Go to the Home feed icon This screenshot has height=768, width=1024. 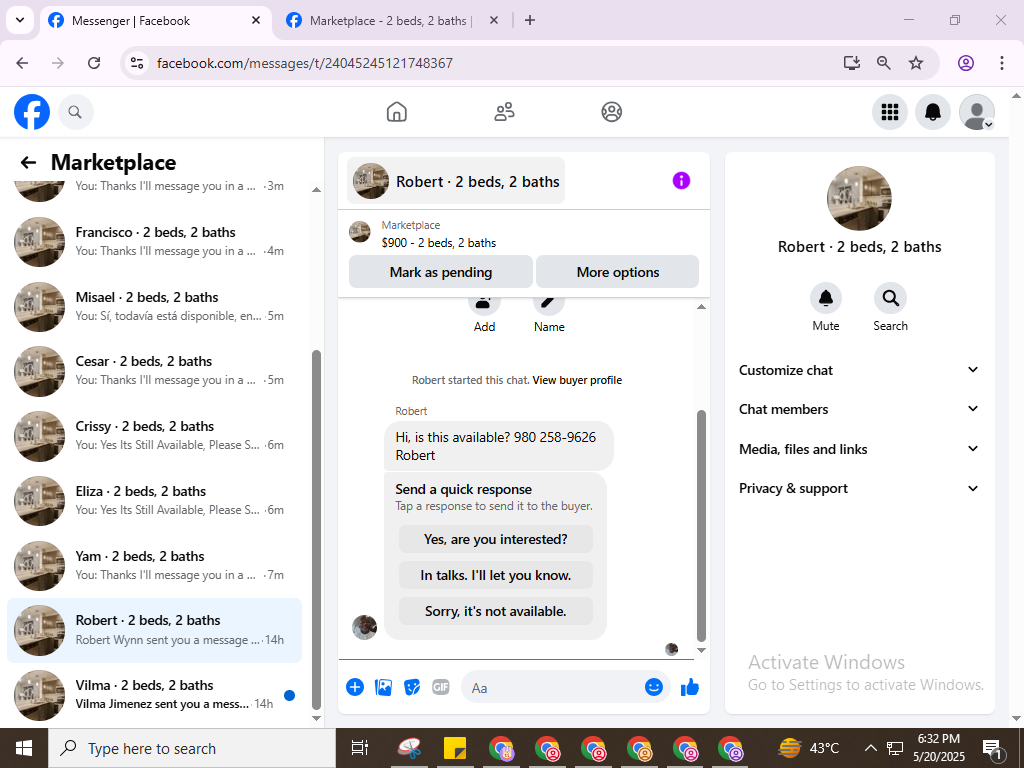(x=396, y=112)
